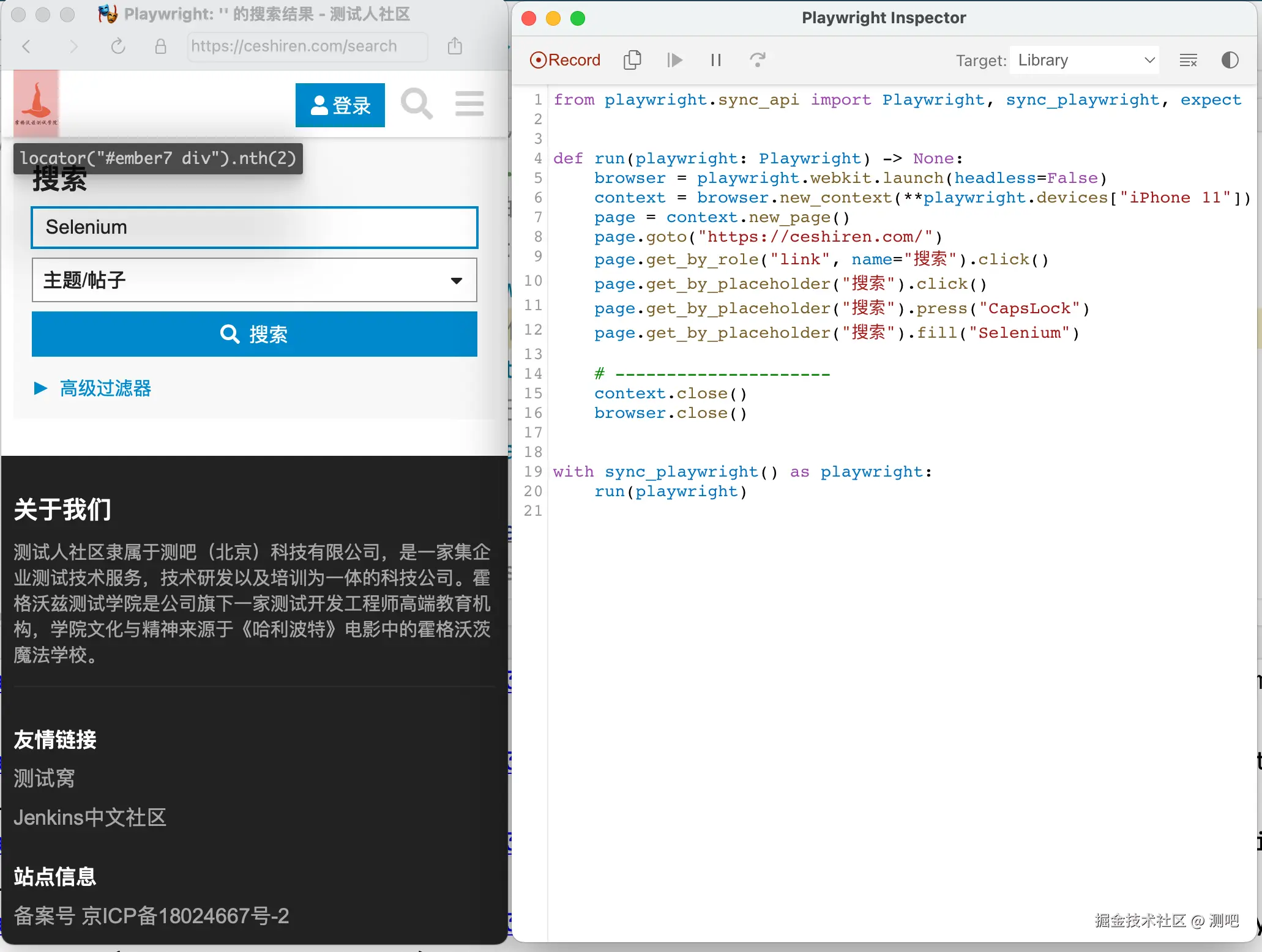The width and height of the screenshot is (1262, 952).
Task: Click the magnifier search icon in header
Action: [x=416, y=104]
